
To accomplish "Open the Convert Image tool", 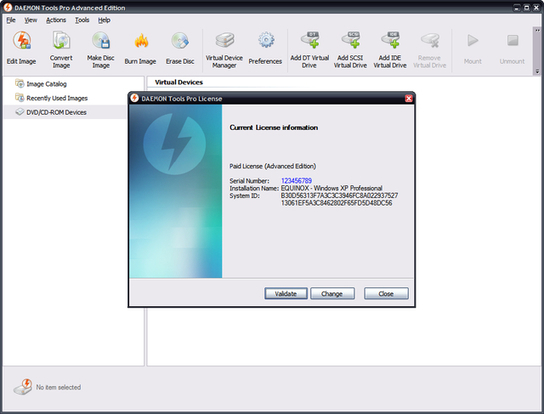I will (61, 49).
